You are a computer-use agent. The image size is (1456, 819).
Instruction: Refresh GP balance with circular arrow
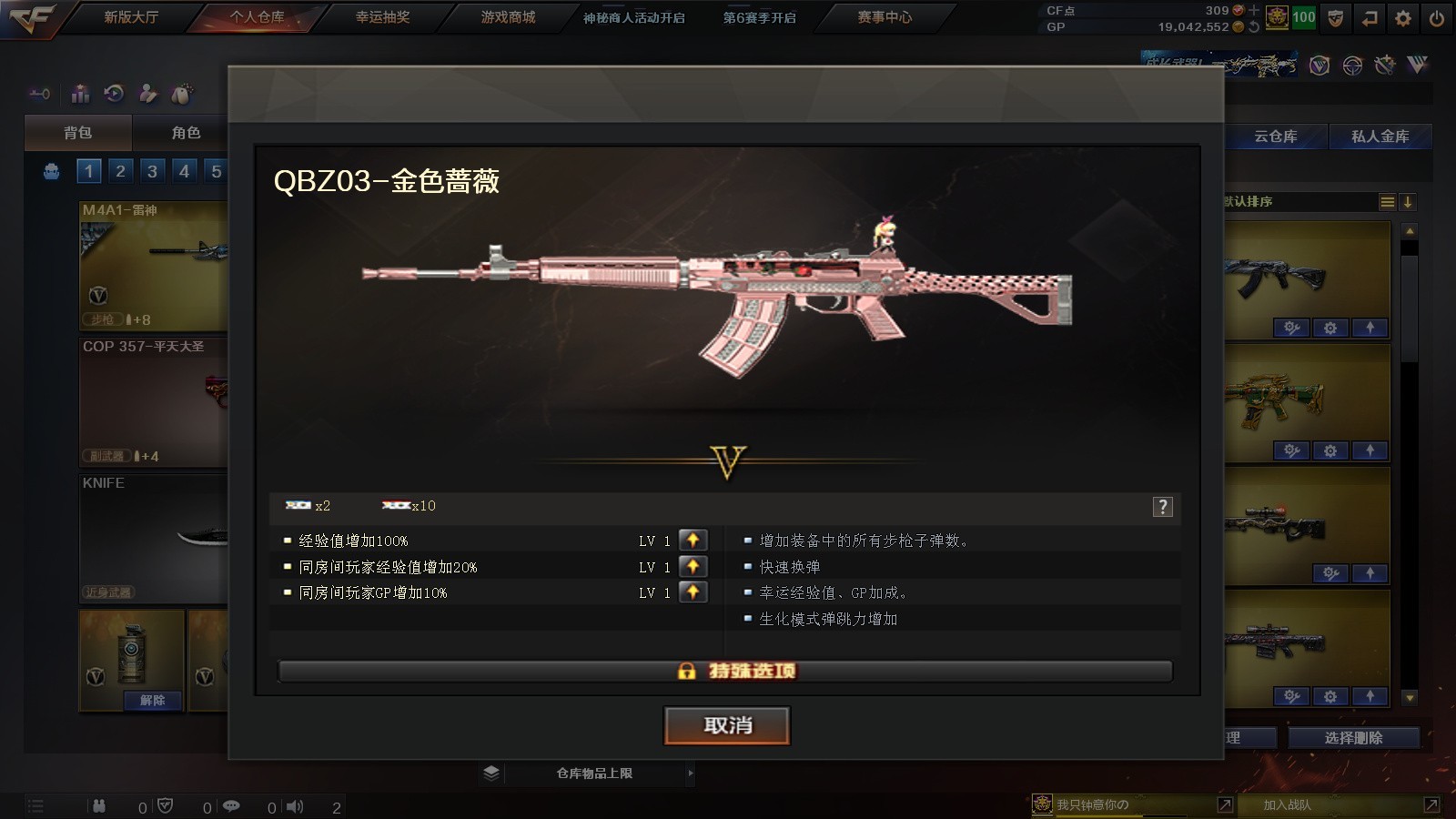1254,27
